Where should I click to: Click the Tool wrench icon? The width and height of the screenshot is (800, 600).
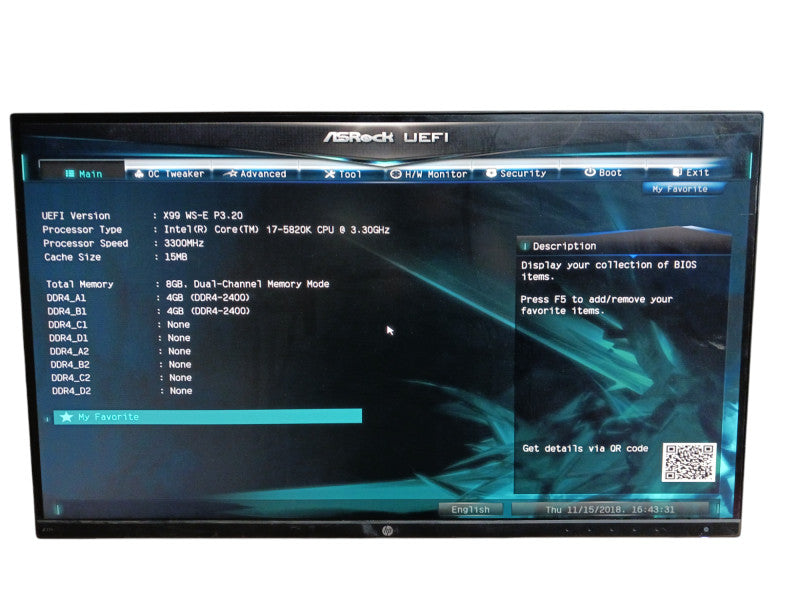click(x=330, y=174)
